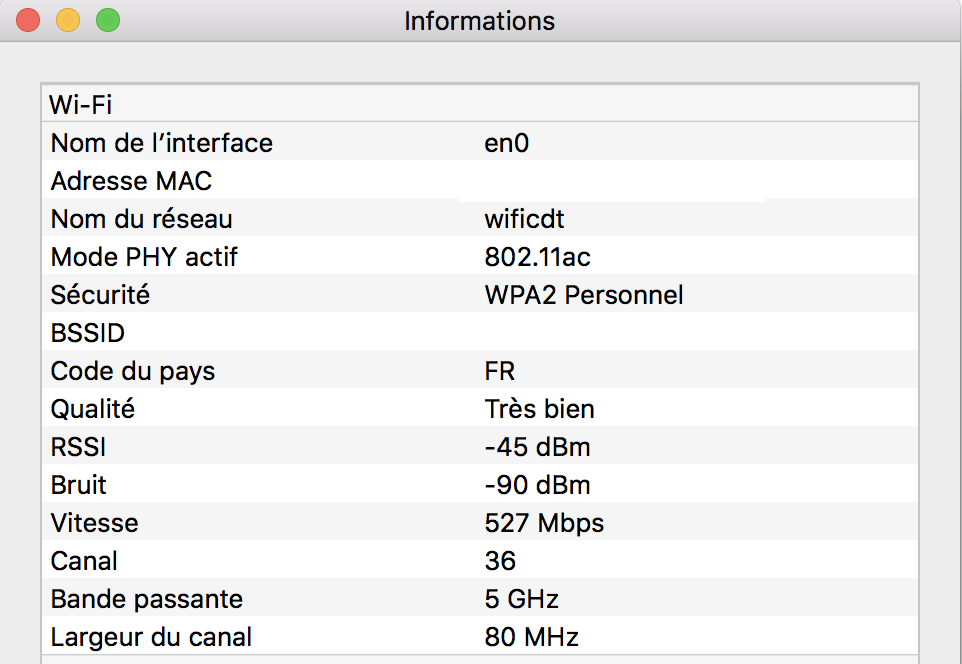962x664 pixels.
Task: Select the Wi-Fi header row
Action: click(480, 104)
